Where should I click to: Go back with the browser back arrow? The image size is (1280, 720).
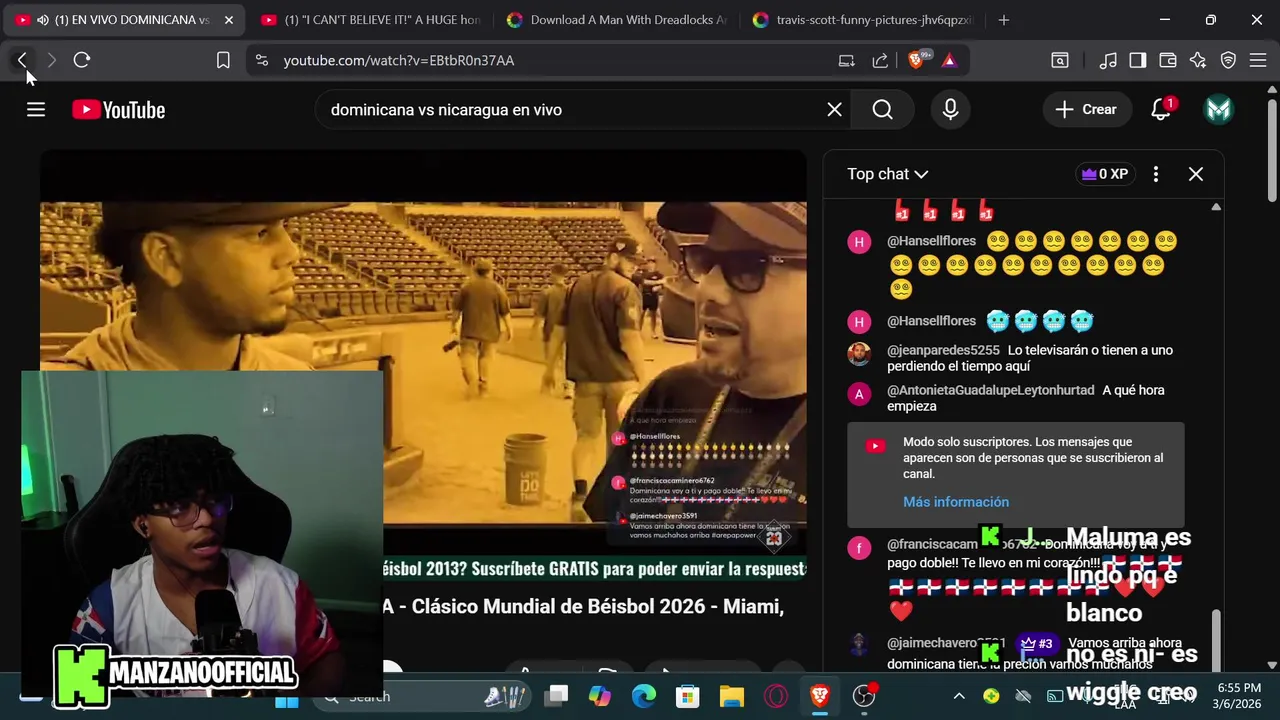(22, 60)
